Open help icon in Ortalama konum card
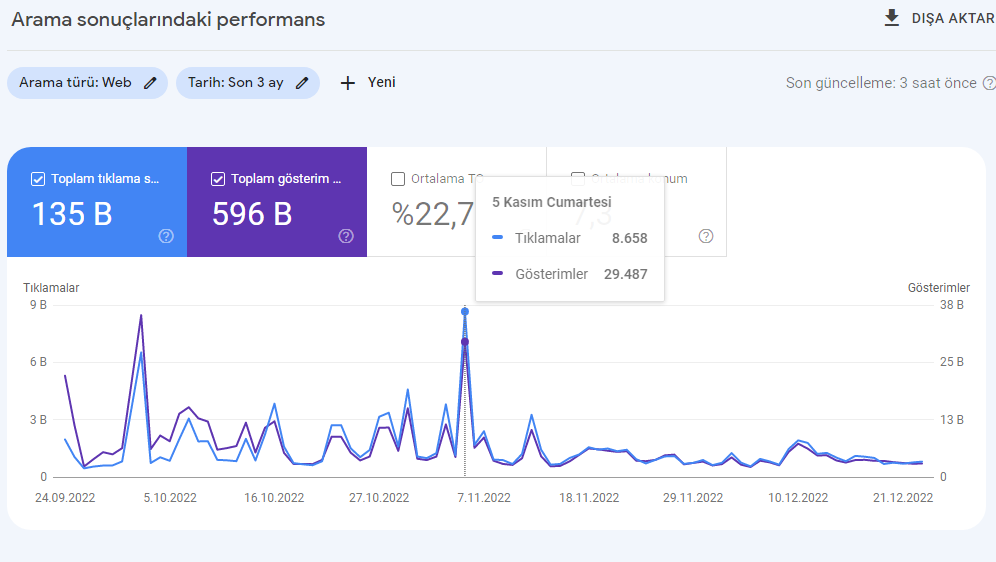Viewport: 996px width, 562px height. point(706,236)
